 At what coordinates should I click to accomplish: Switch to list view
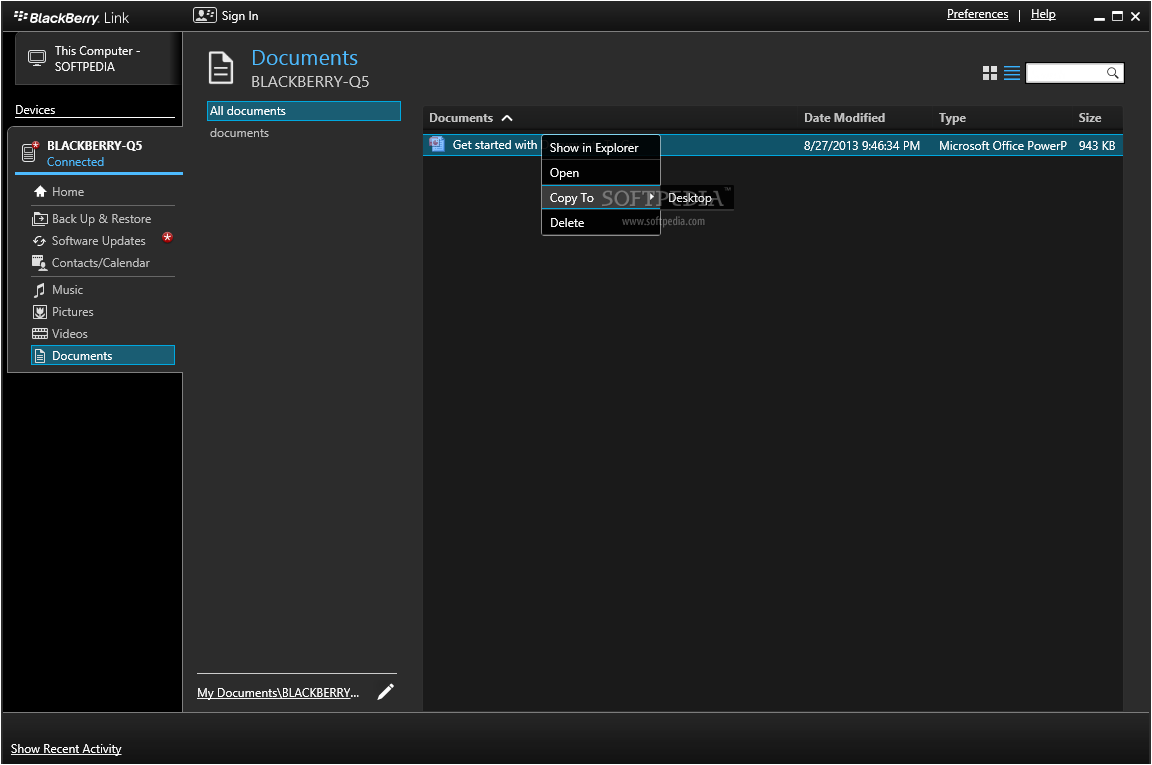[x=1012, y=73]
